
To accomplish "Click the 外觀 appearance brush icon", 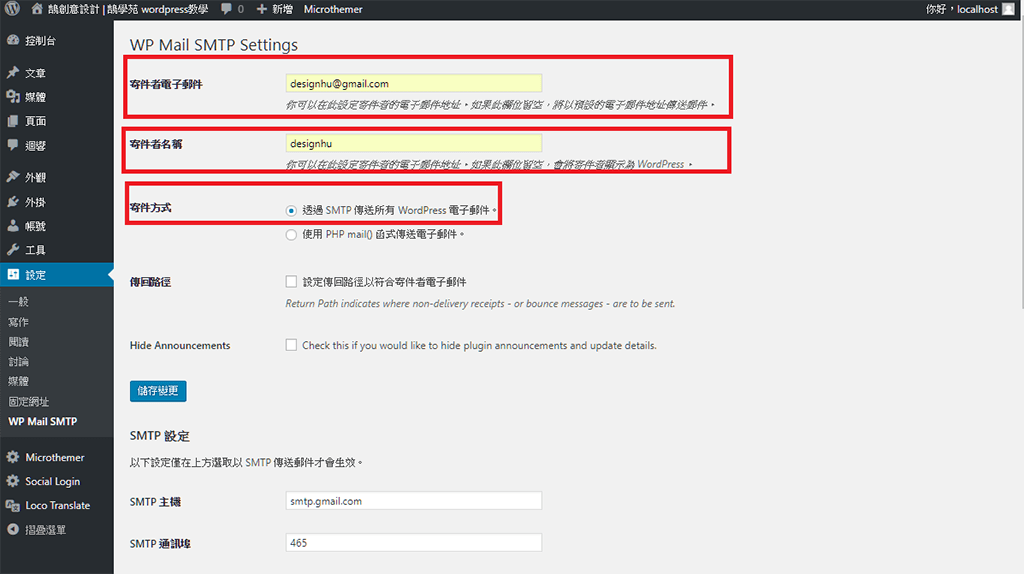I will coord(13,177).
